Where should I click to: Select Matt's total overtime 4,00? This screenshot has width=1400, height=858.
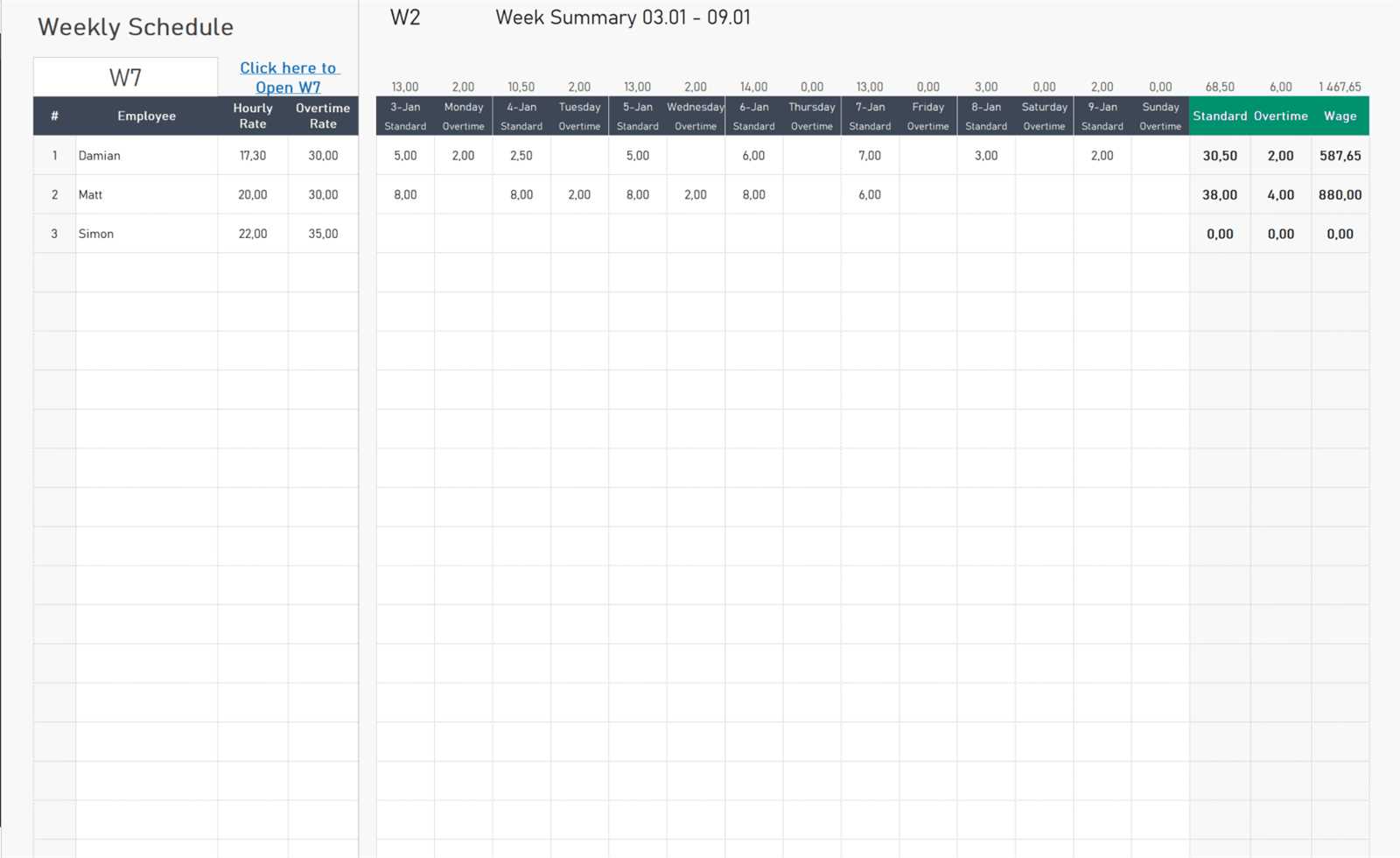tap(1280, 194)
